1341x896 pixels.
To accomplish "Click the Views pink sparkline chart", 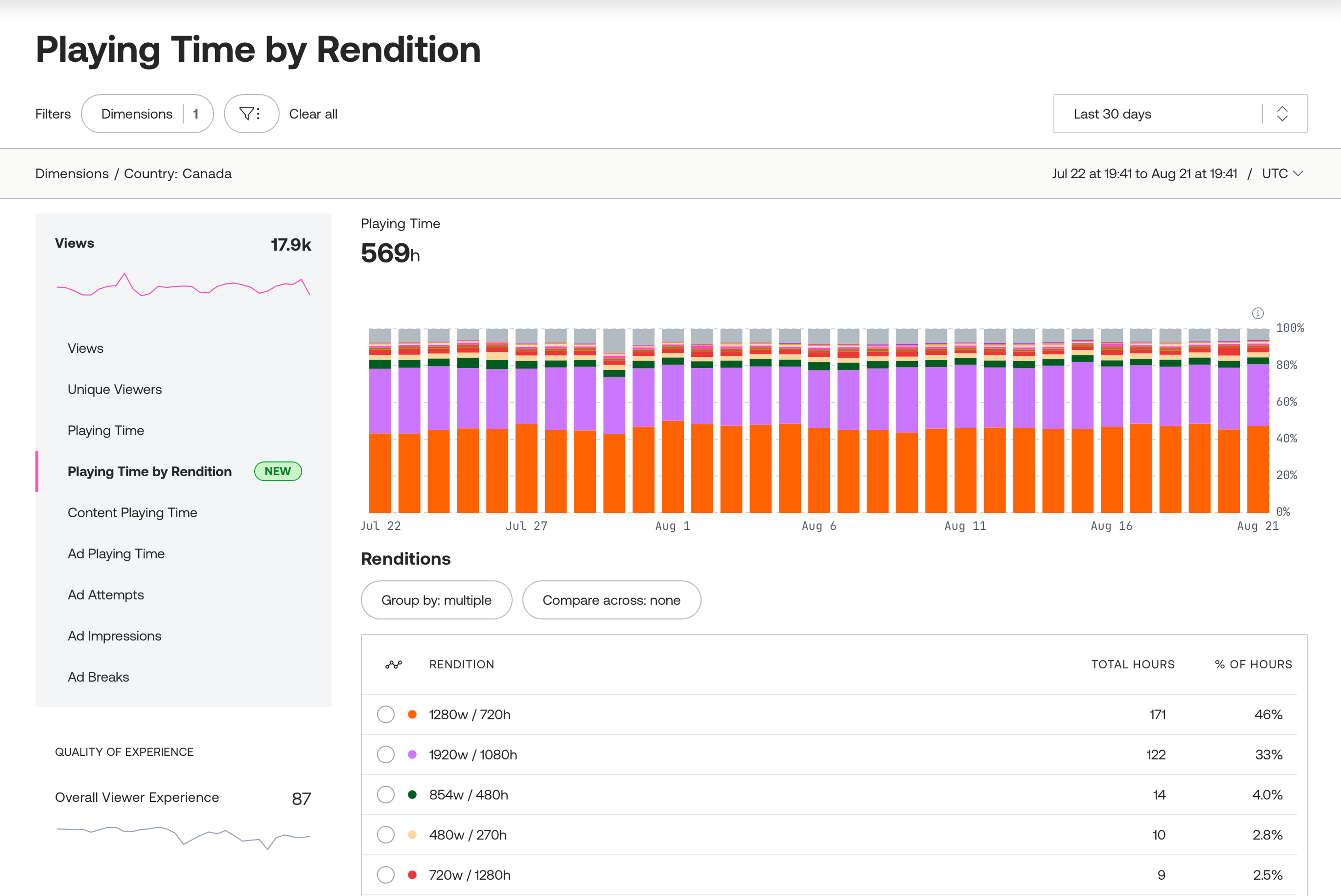I will coord(183,284).
